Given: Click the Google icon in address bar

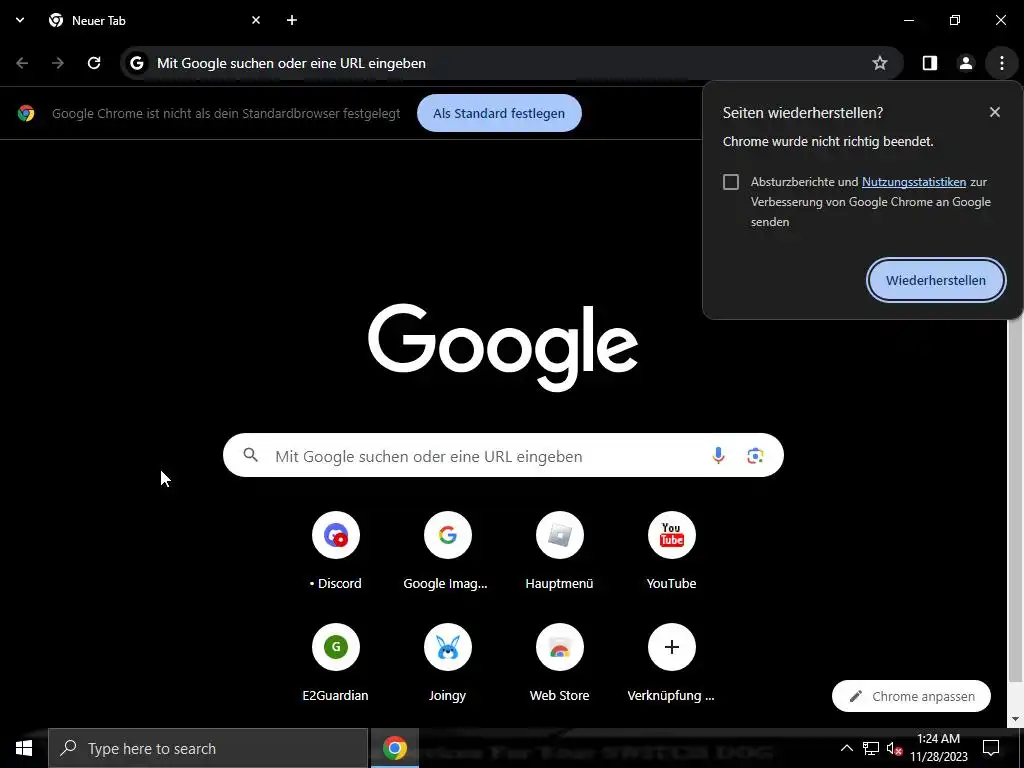Looking at the screenshot, I should (x=136, y=63).
